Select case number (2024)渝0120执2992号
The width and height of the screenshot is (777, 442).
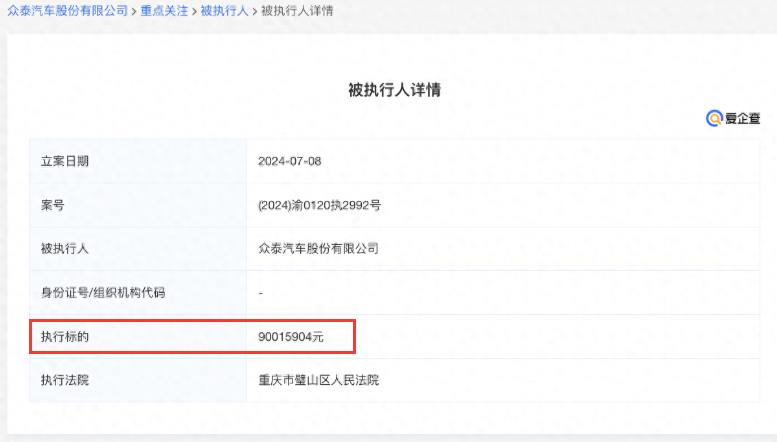[x=319, y=205]
